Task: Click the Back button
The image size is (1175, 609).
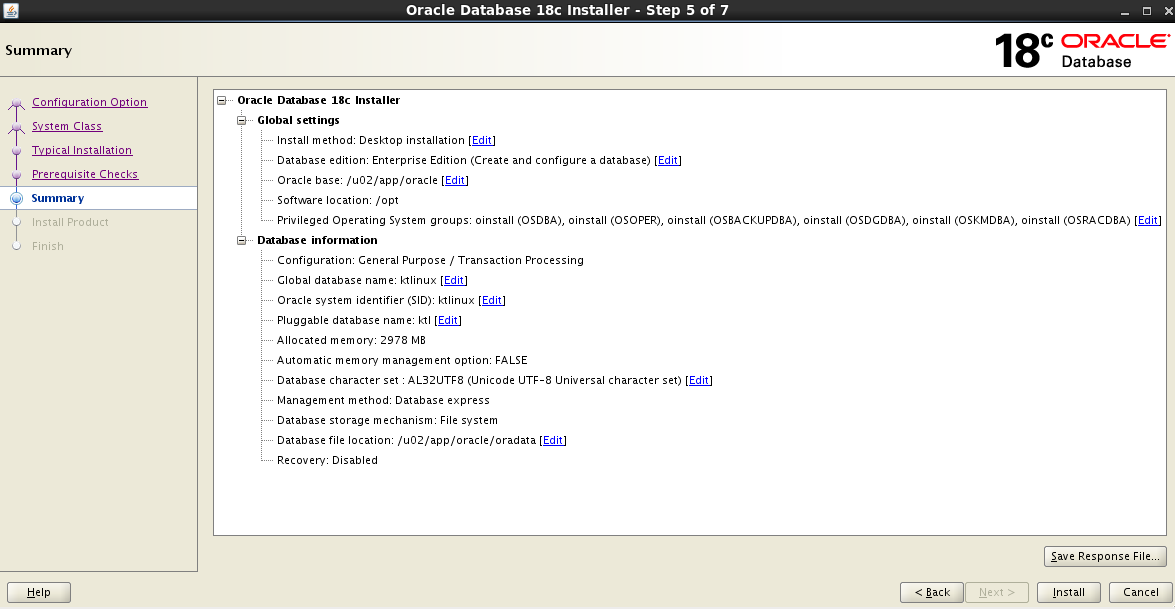Action: (x=932, y=592)
